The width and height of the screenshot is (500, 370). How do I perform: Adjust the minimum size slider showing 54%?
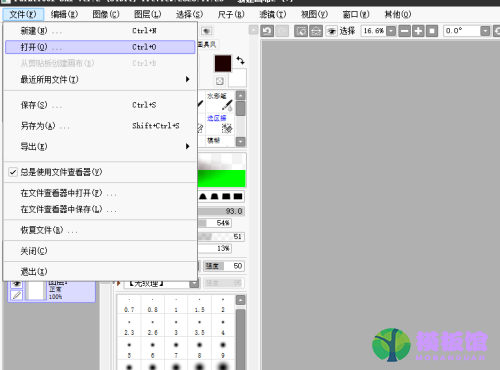coord(215,223)
